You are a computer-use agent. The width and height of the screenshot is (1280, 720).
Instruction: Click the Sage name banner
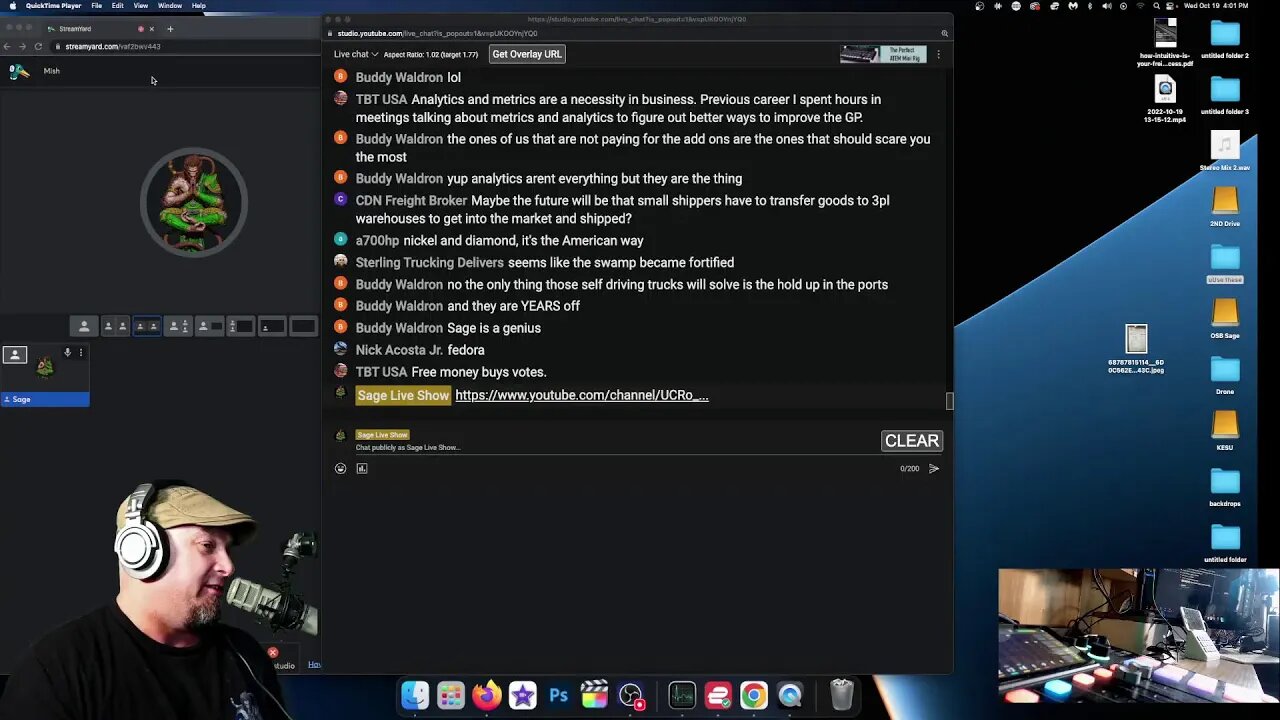tap(45, 399)
